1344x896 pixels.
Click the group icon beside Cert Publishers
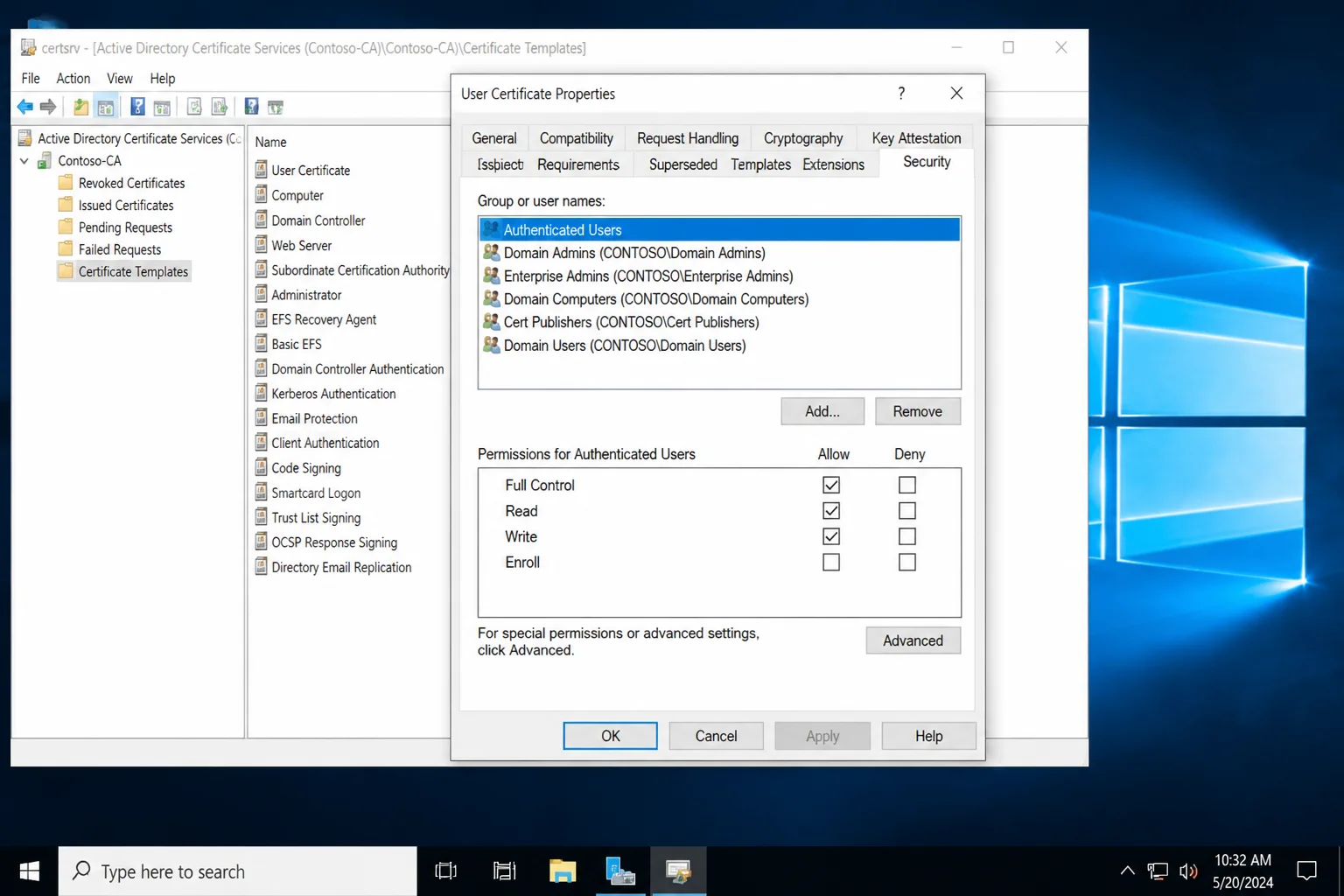pyautogui.click(x=492, y=322)
